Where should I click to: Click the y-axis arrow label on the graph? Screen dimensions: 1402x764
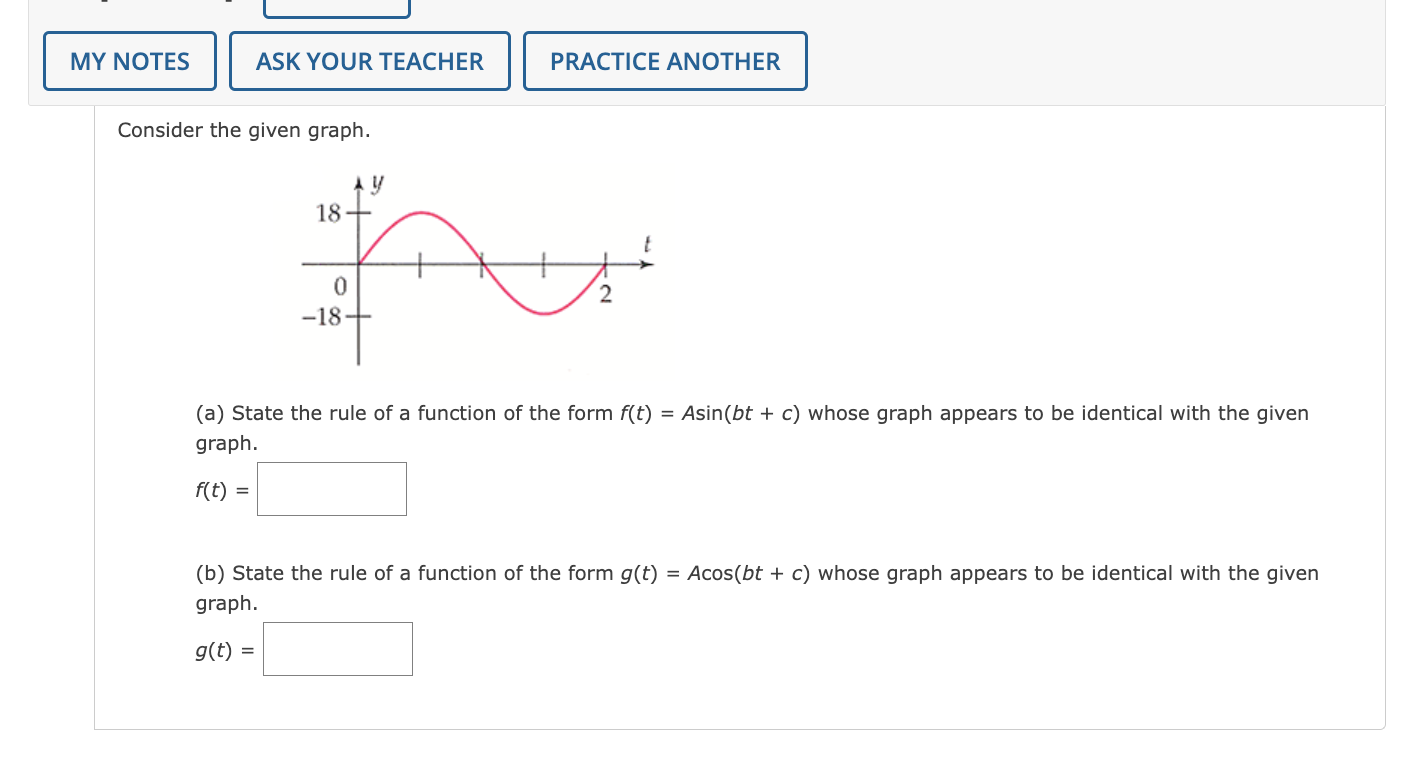[374, 182]
